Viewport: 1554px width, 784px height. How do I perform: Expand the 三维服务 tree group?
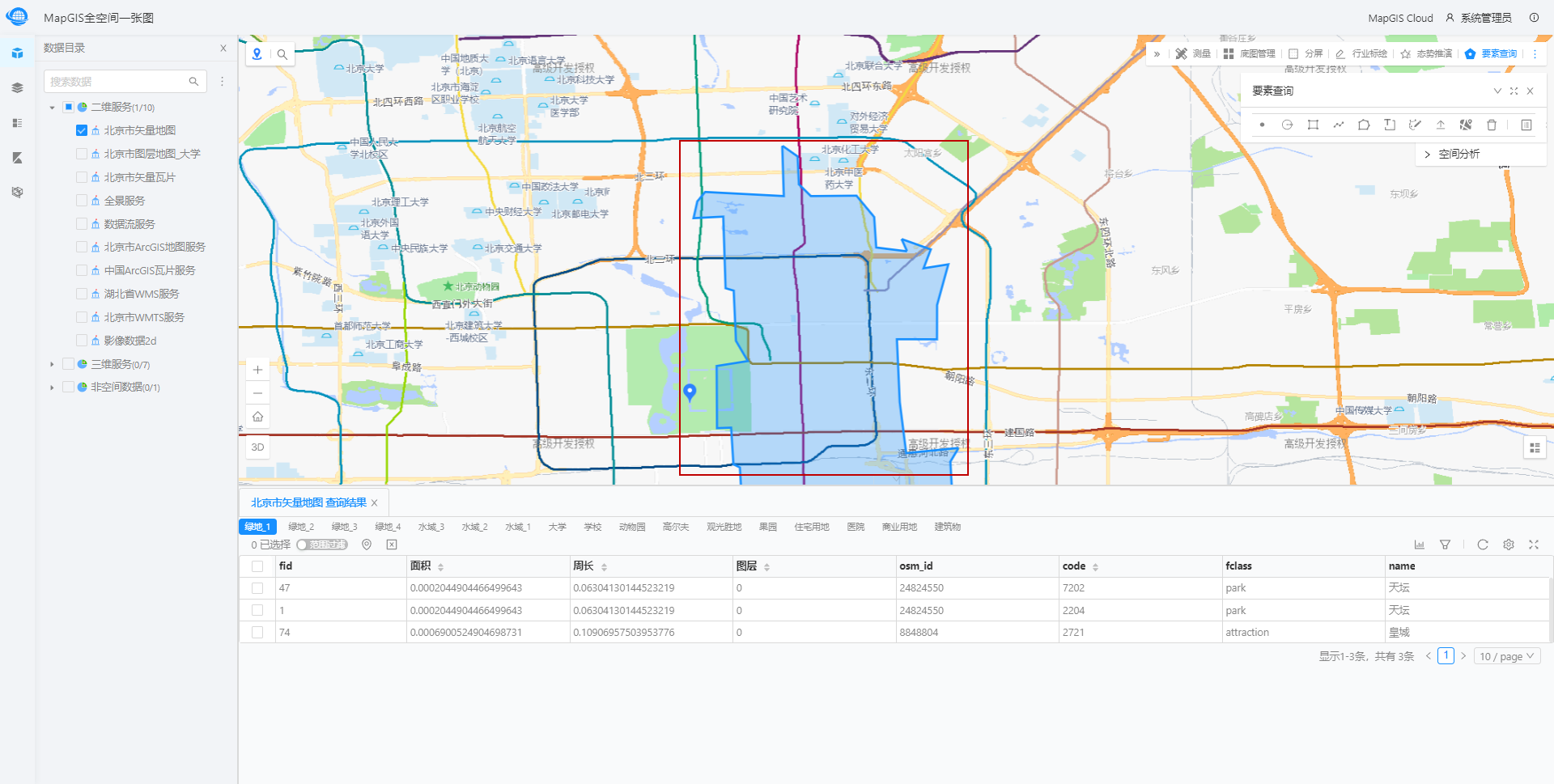[x=52, y=364]
